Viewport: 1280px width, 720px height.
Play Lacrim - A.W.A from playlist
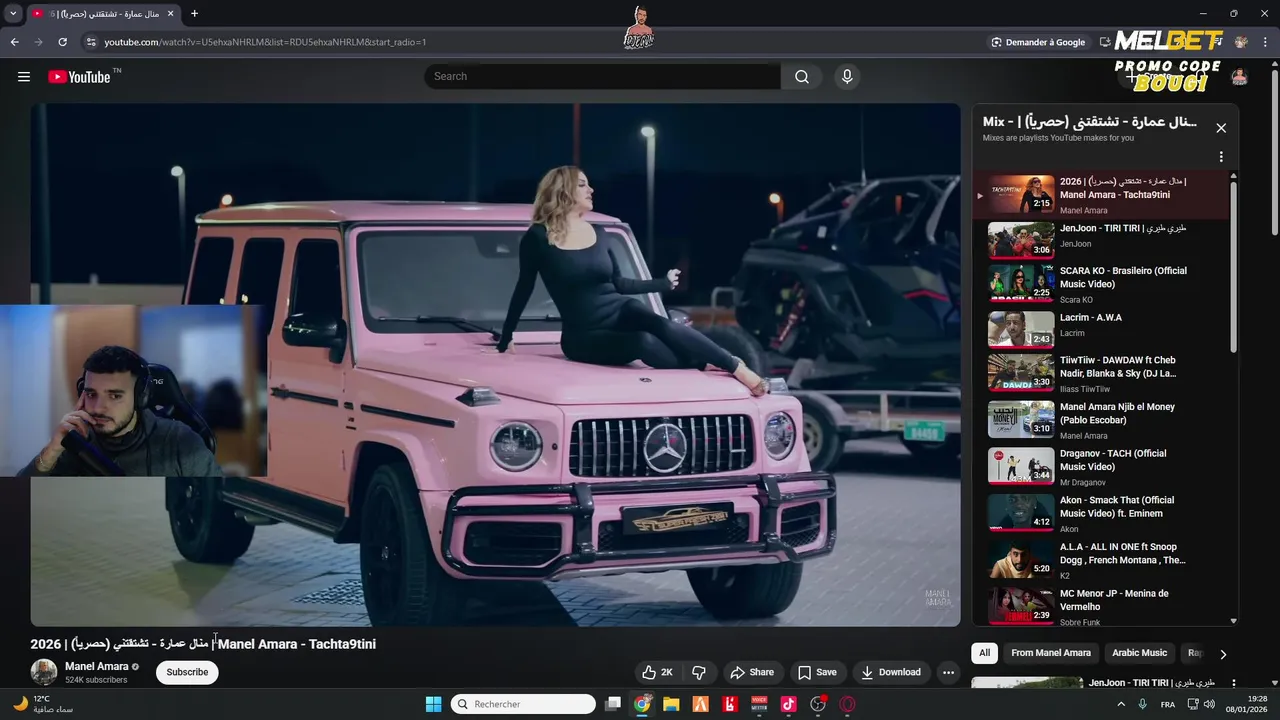click(1100, 329)
